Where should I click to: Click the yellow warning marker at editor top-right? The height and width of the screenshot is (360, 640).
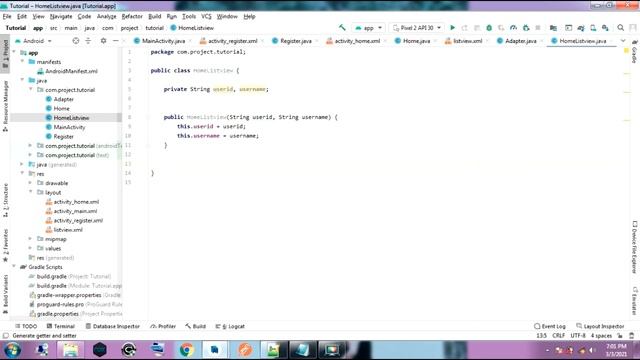tap(627, 51)
